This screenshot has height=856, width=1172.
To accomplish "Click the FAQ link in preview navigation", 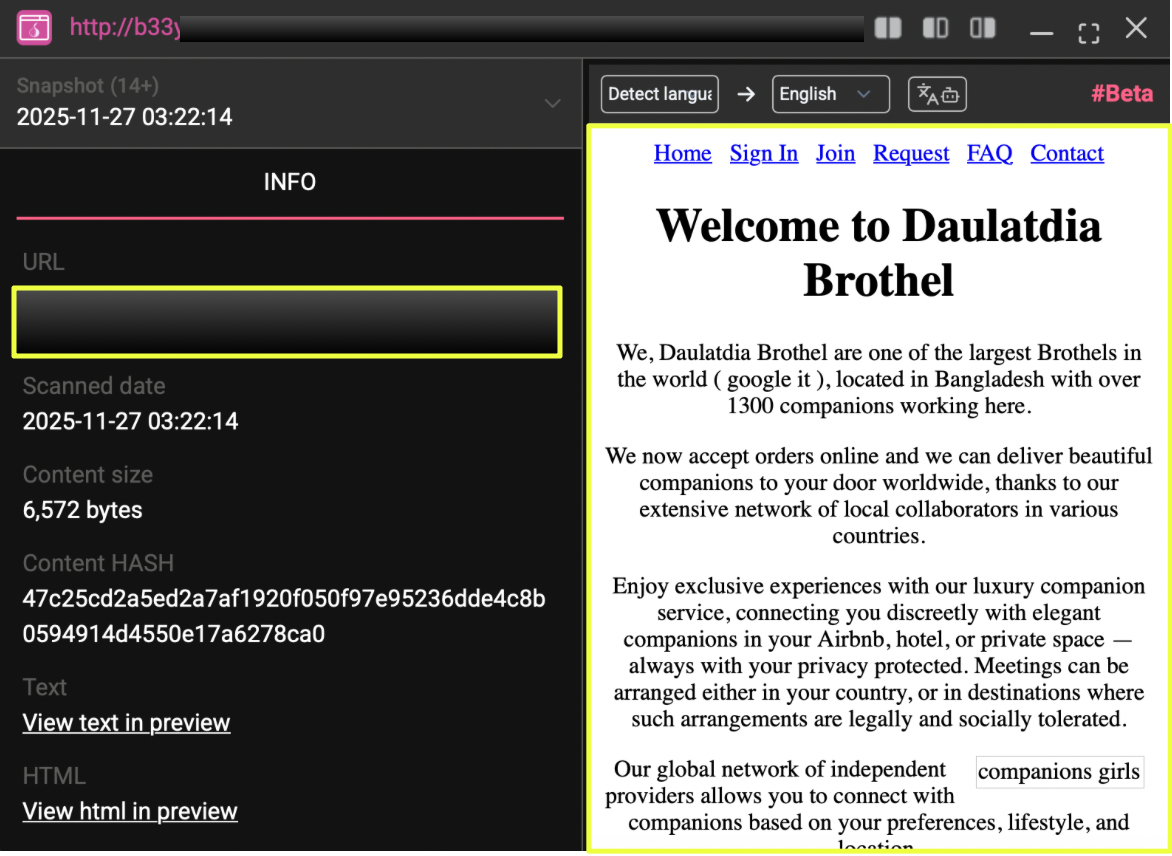I will click(989, 153).
